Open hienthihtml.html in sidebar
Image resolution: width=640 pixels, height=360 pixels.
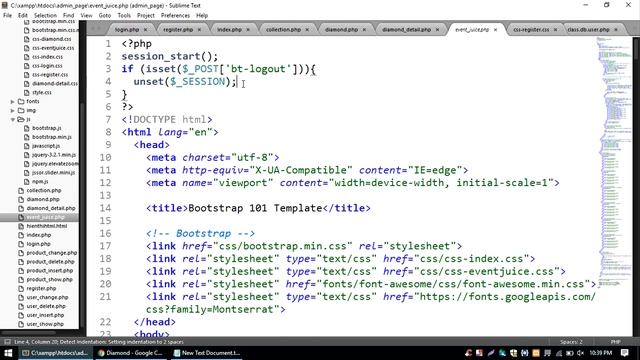click(47, 226)
